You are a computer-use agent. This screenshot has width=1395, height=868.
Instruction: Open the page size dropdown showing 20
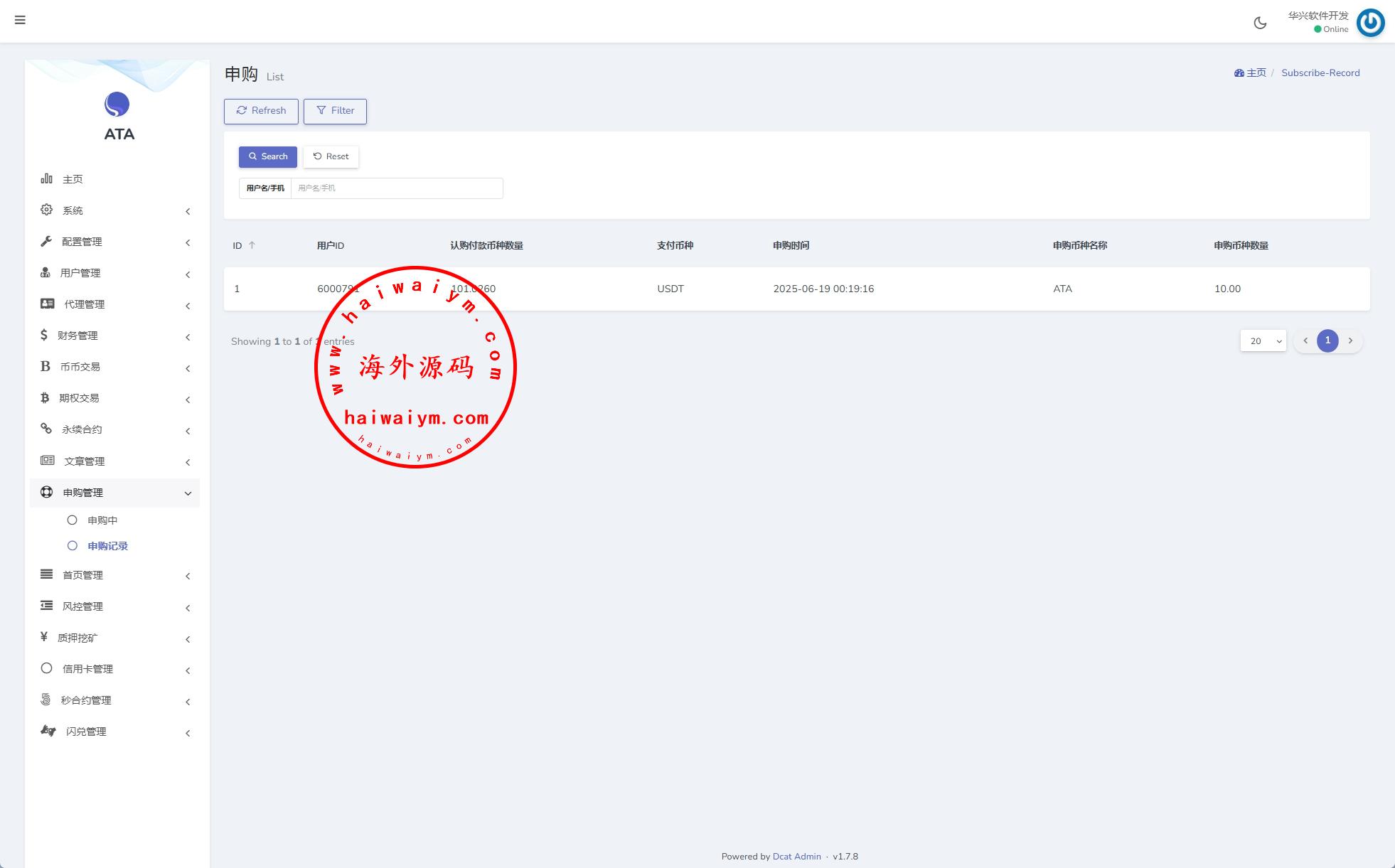coord(1263,341)
